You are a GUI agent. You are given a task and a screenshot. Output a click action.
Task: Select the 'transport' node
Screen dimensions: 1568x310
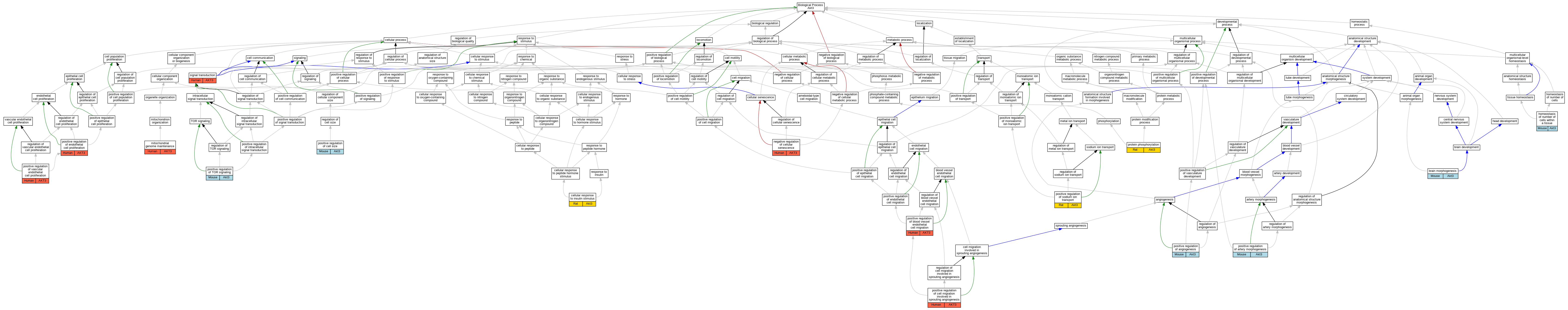(x=984, y=58)
